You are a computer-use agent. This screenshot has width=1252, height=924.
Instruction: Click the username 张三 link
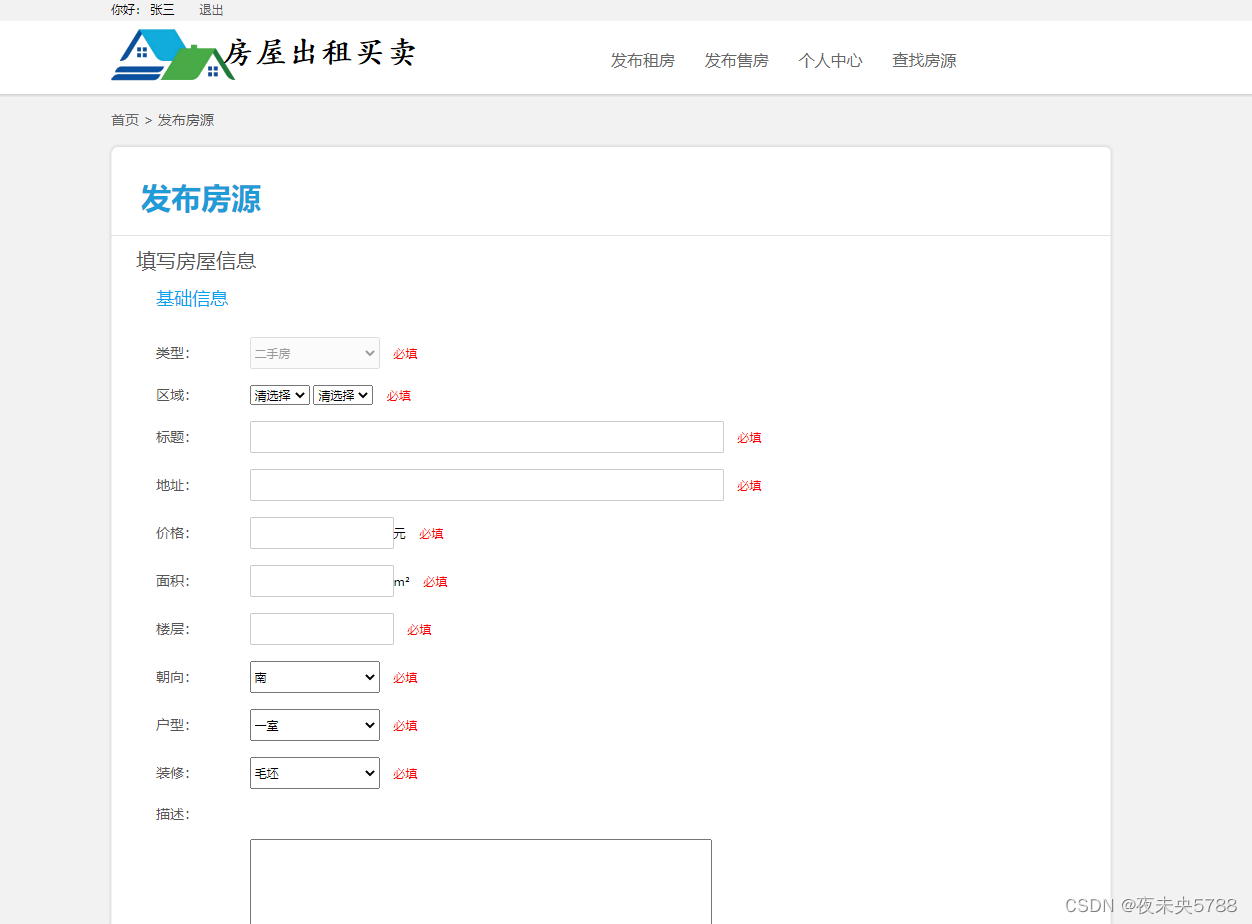[162, 10]
